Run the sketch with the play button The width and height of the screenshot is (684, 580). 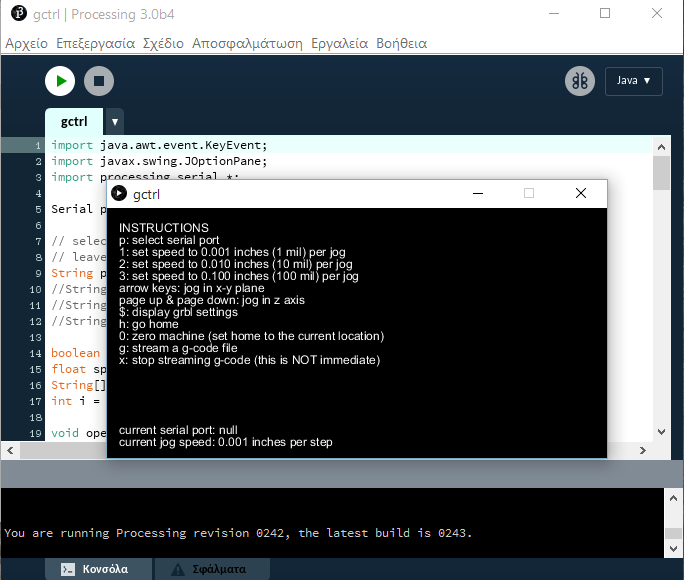click(x=60, y=81)
